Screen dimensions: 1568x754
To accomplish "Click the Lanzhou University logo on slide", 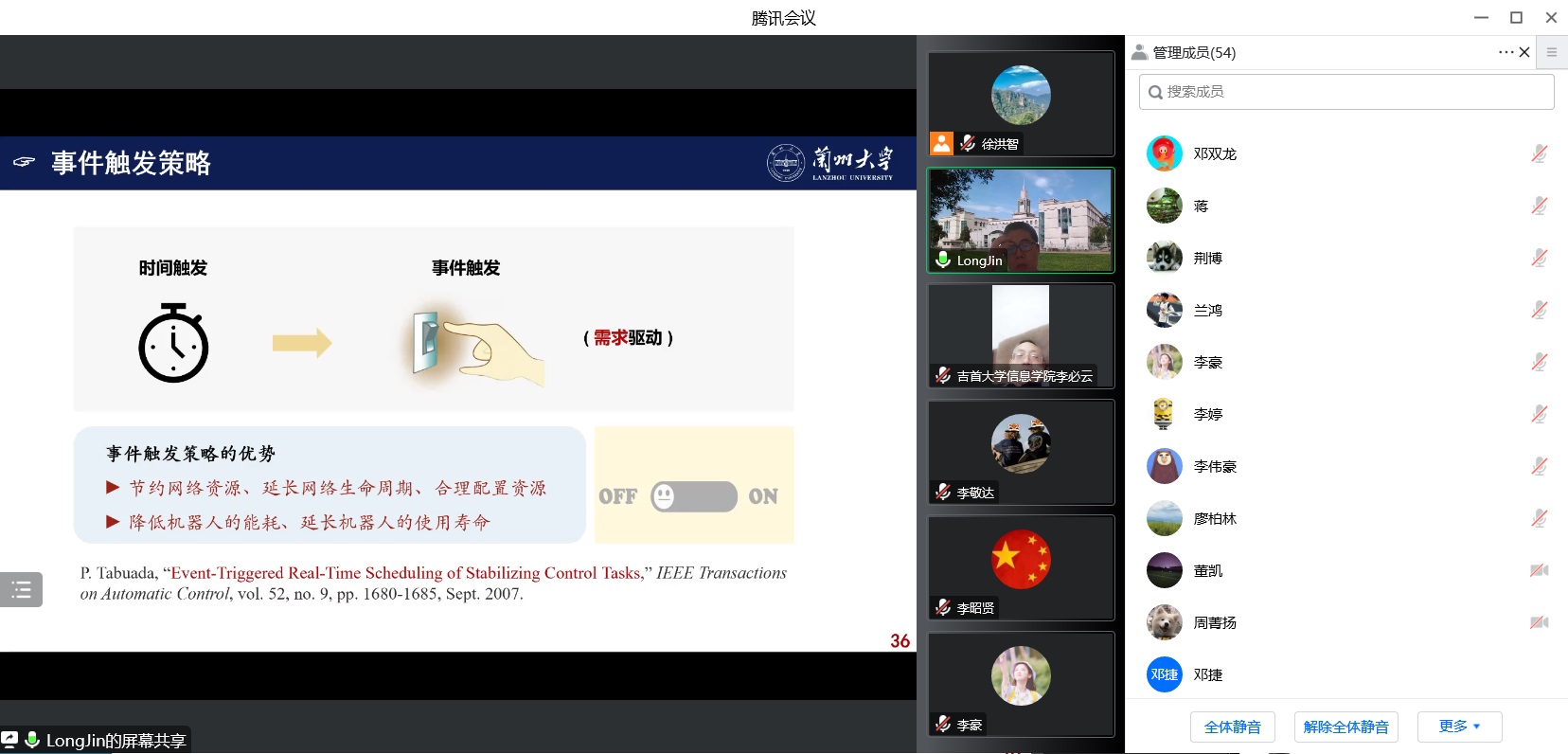I will 829,163.
